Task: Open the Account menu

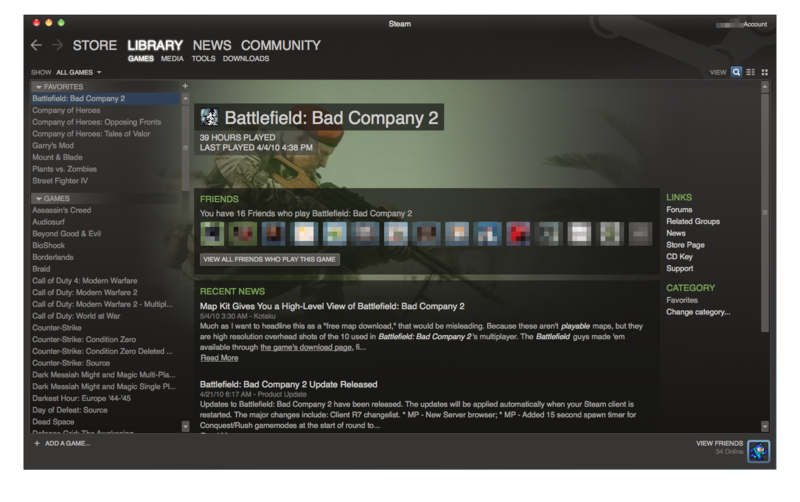Action: click(x=755, y=24)
